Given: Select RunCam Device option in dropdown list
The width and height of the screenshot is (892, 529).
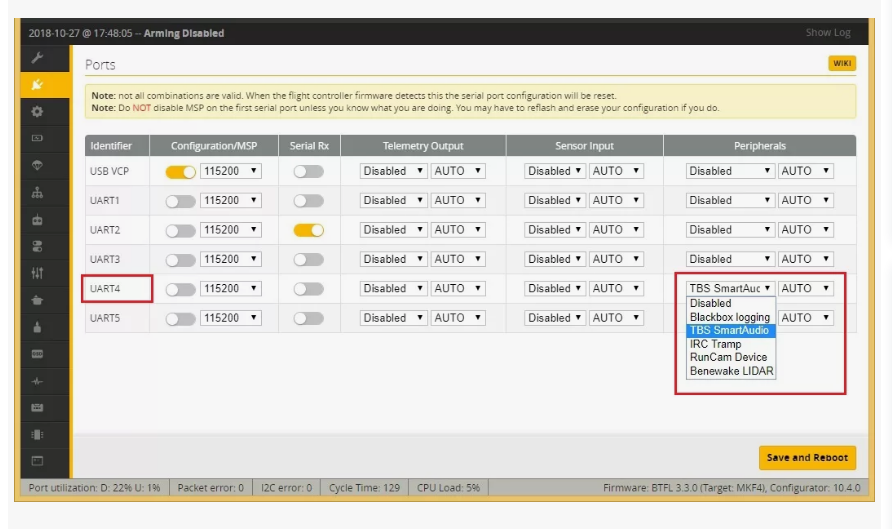Looking at the screenshot, I should tap(728, 357).
